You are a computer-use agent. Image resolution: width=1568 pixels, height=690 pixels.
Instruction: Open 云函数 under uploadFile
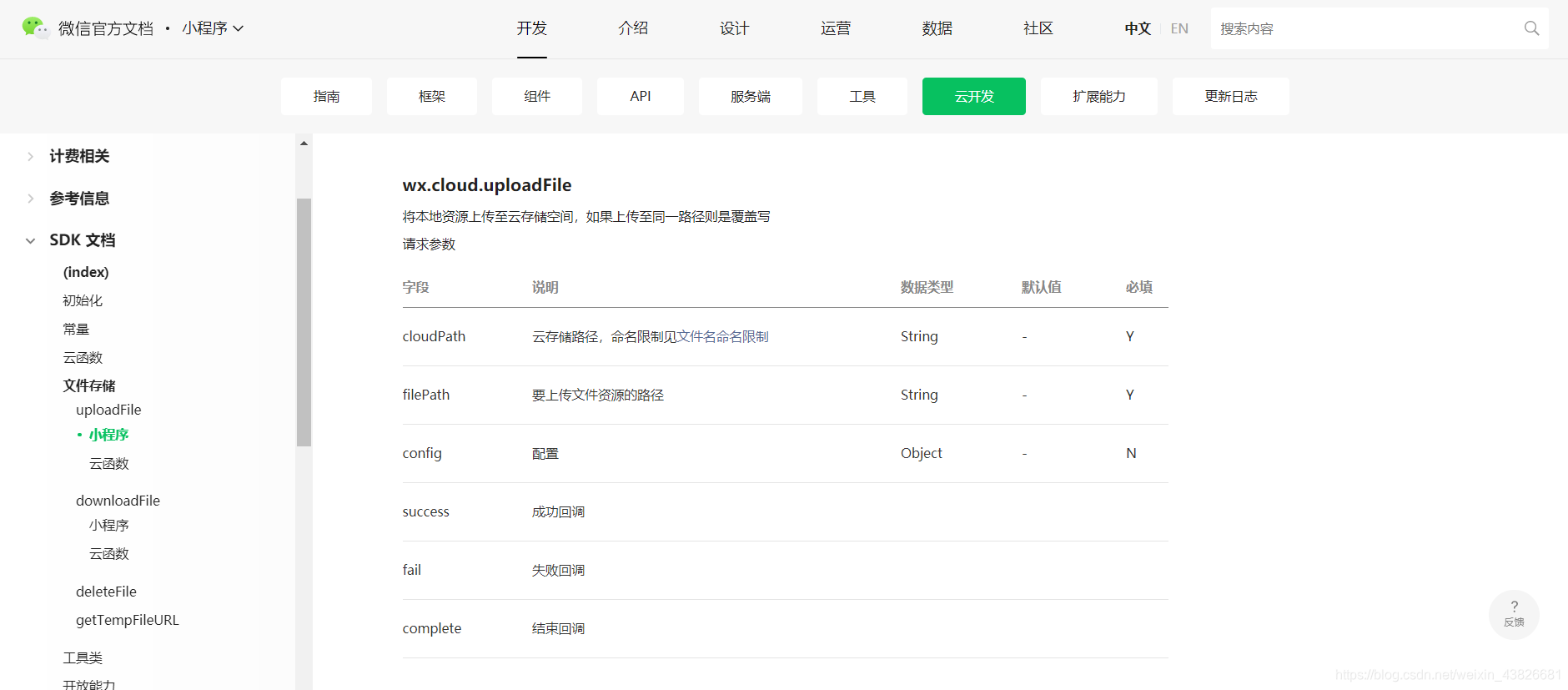click(109, 463)
